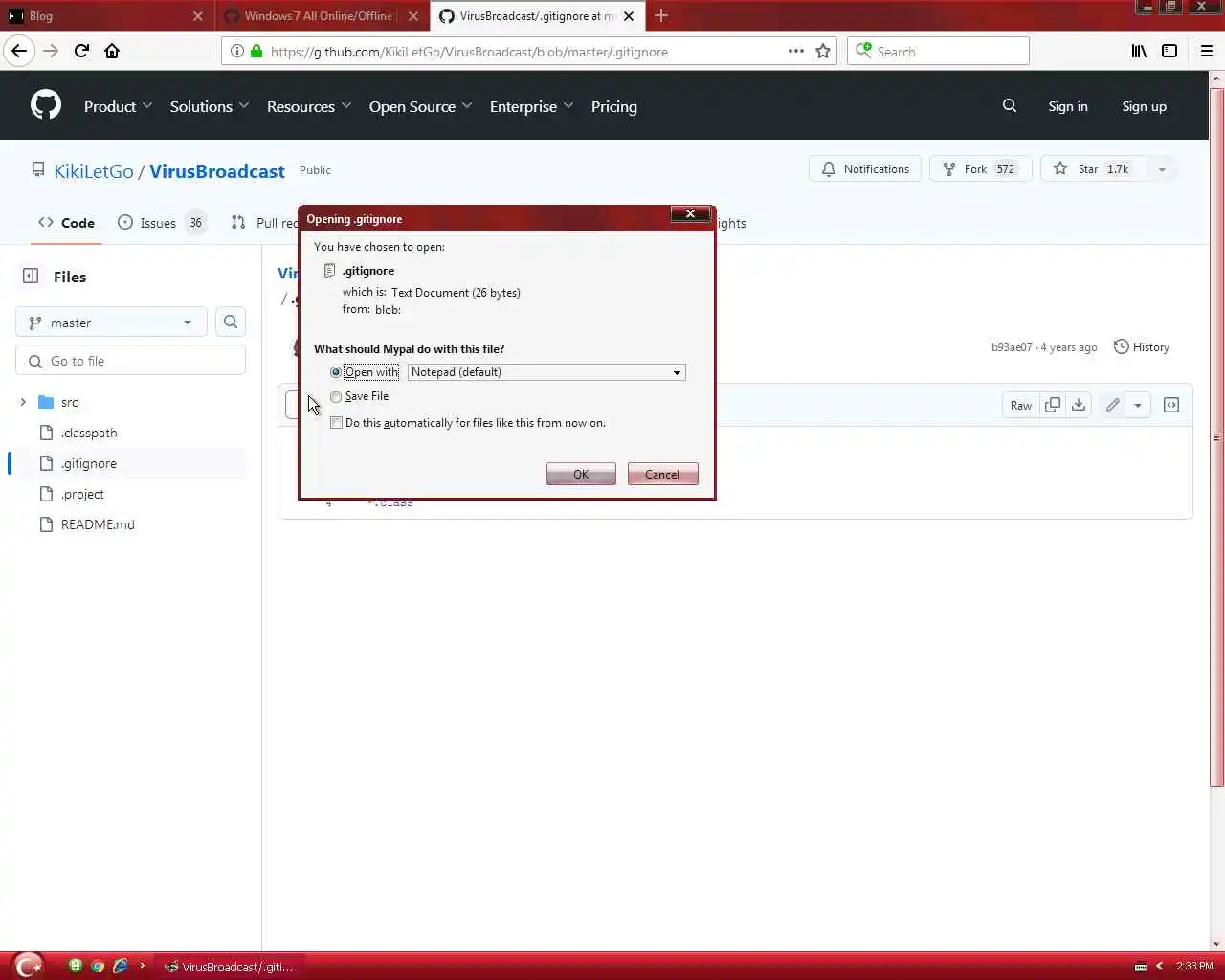Copy raw file contents
This screenshot has width=1225, height=980.
(x=1053, y=405)
